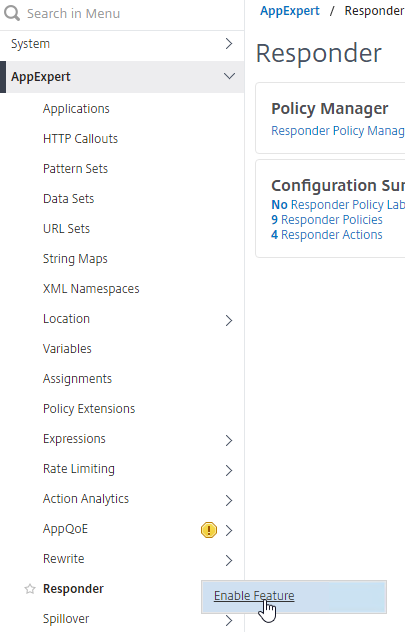Viewport: 405px width, 632px height.
Task: Select XML Namespaces menu item
Action: click(x=91, y=289)
